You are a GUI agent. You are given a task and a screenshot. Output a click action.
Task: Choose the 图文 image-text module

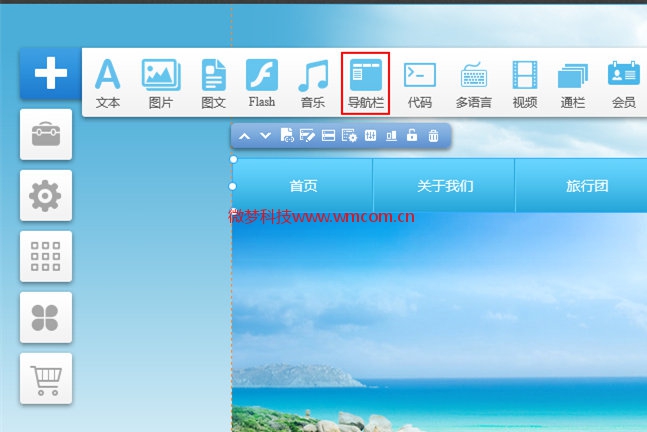[214, 84]
